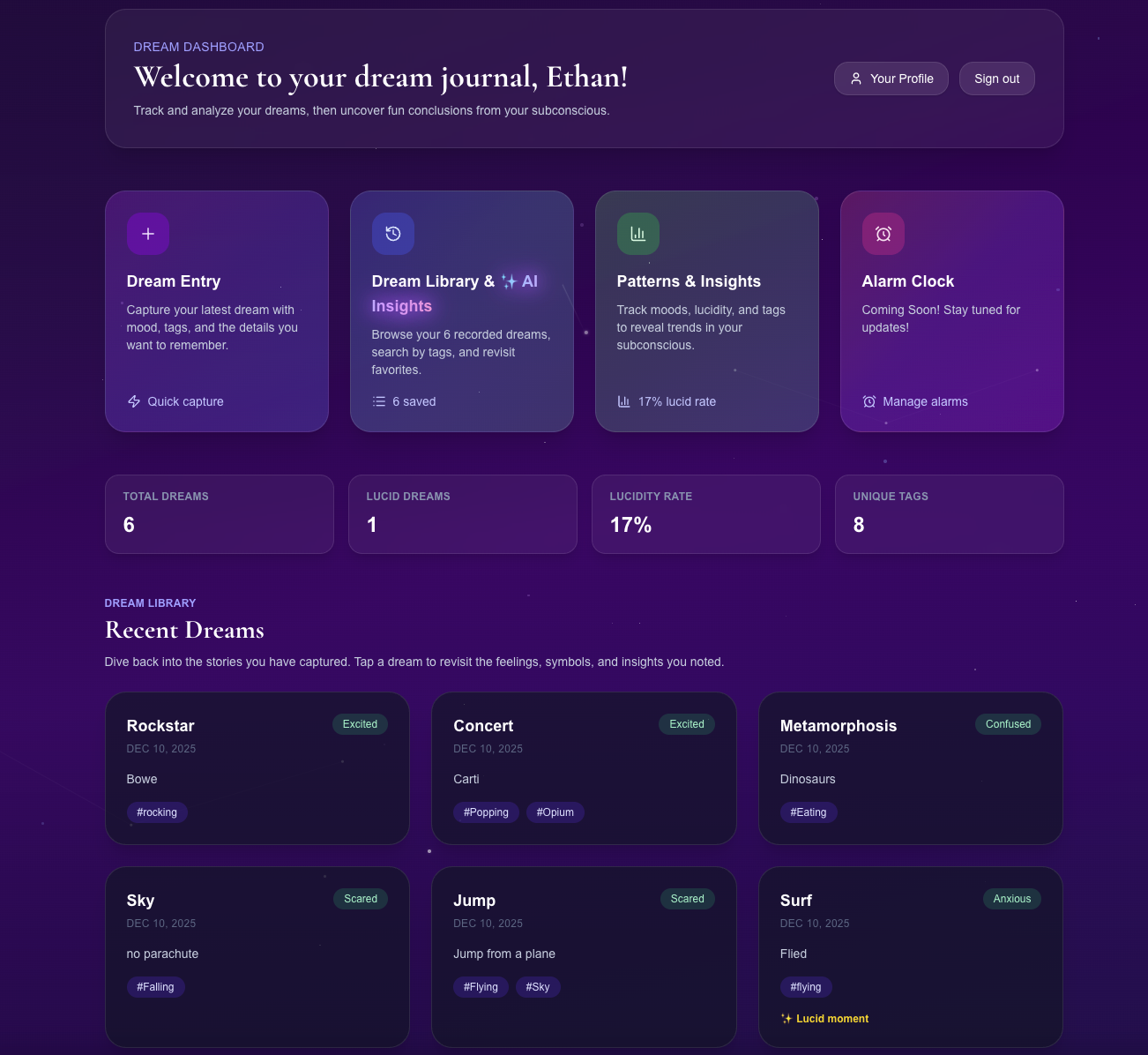The width and height of the screenshot is (1148, 1055).
Task: Click the small alarm icon beside Manage alarms
Action: click(869, 401)
